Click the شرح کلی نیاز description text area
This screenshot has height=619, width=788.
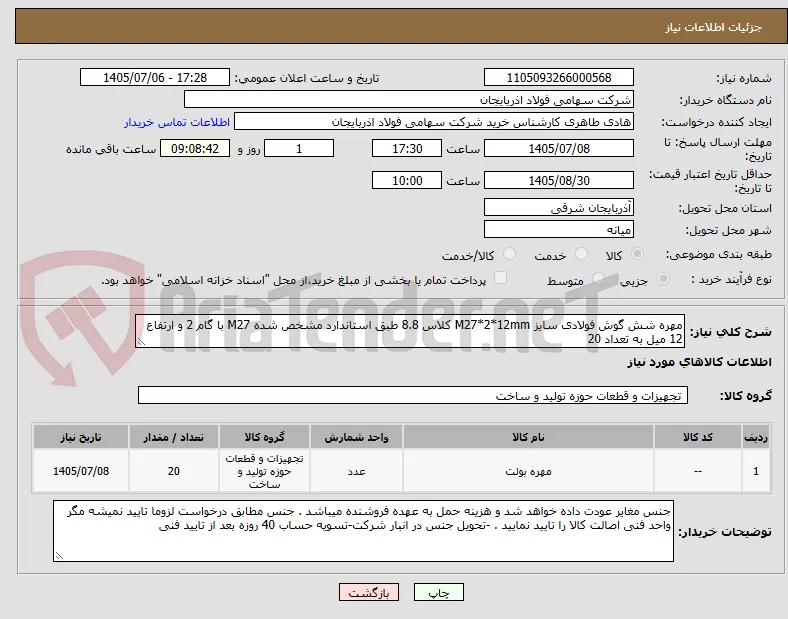click(x=410, y=332)
